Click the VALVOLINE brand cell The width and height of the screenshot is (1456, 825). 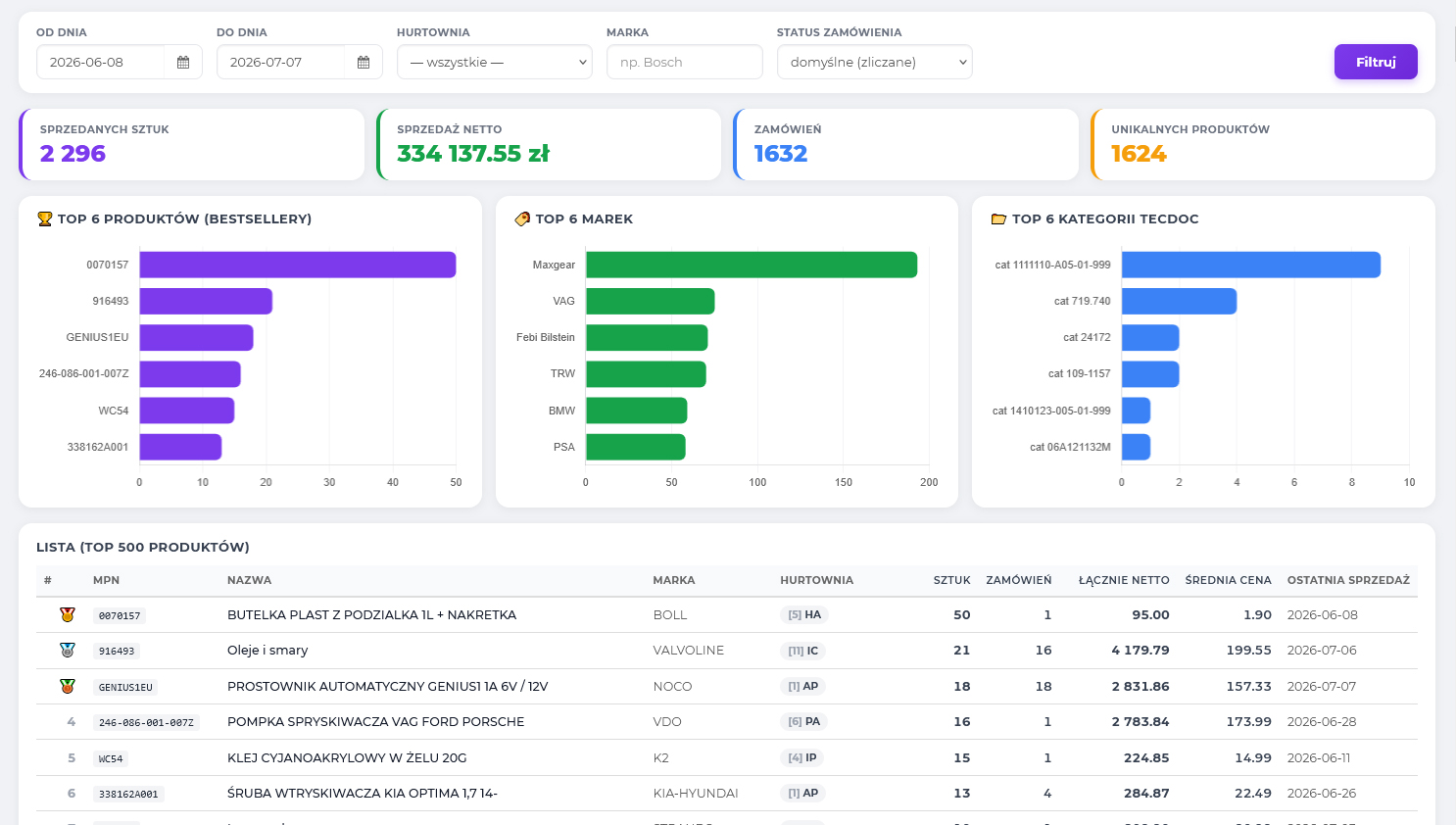689,651
